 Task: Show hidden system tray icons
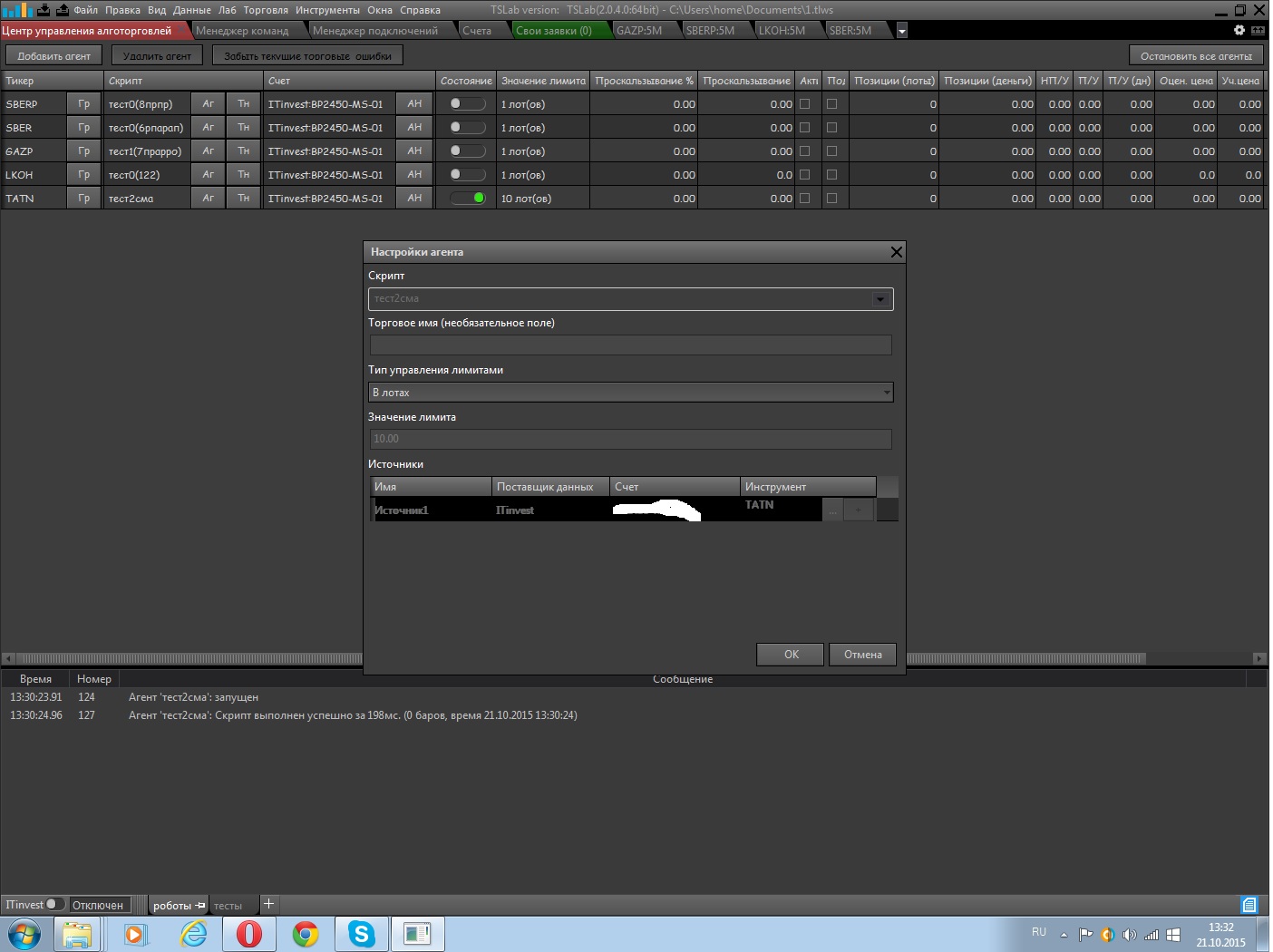[1064, 935]
